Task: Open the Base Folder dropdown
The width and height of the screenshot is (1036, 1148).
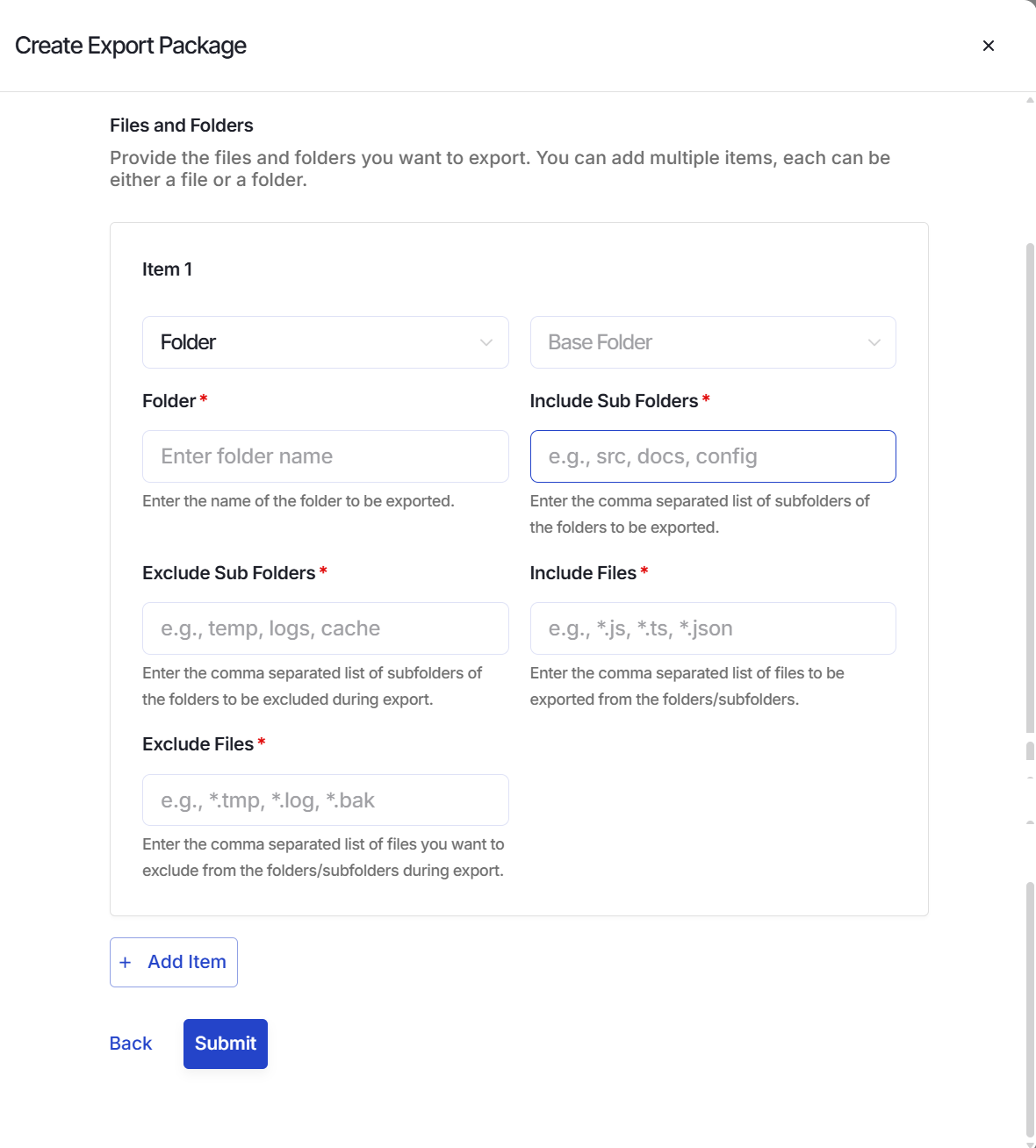Action: click(x=713, y=342)
